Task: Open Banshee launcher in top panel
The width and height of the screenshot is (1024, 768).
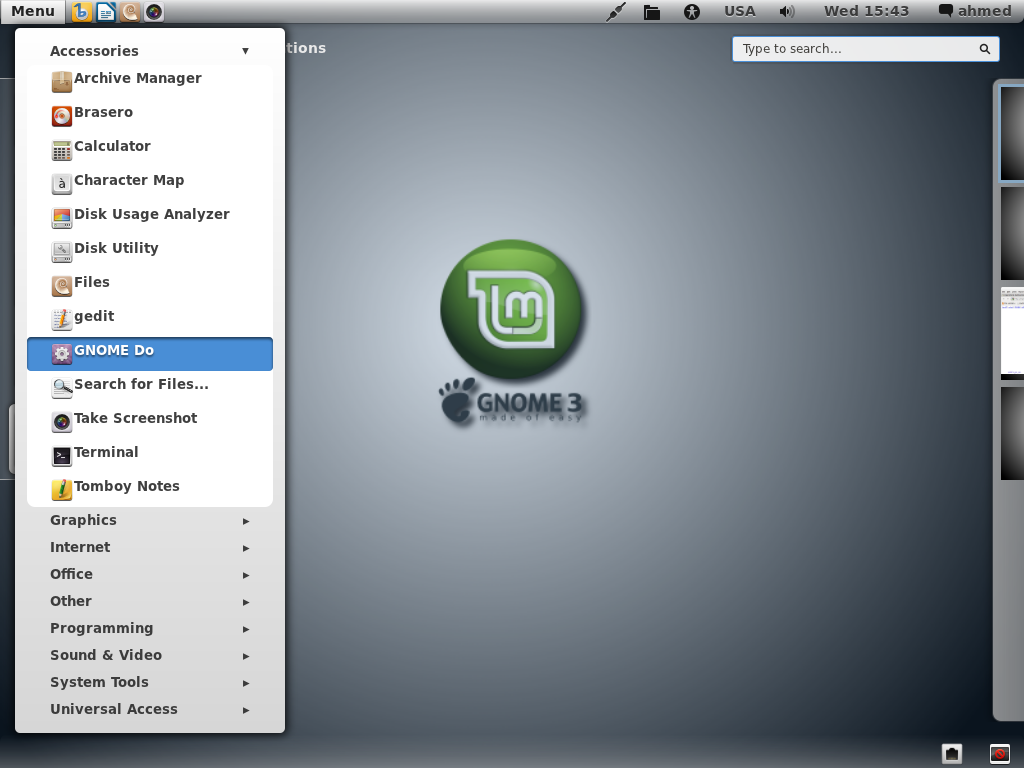Action: 82,12
